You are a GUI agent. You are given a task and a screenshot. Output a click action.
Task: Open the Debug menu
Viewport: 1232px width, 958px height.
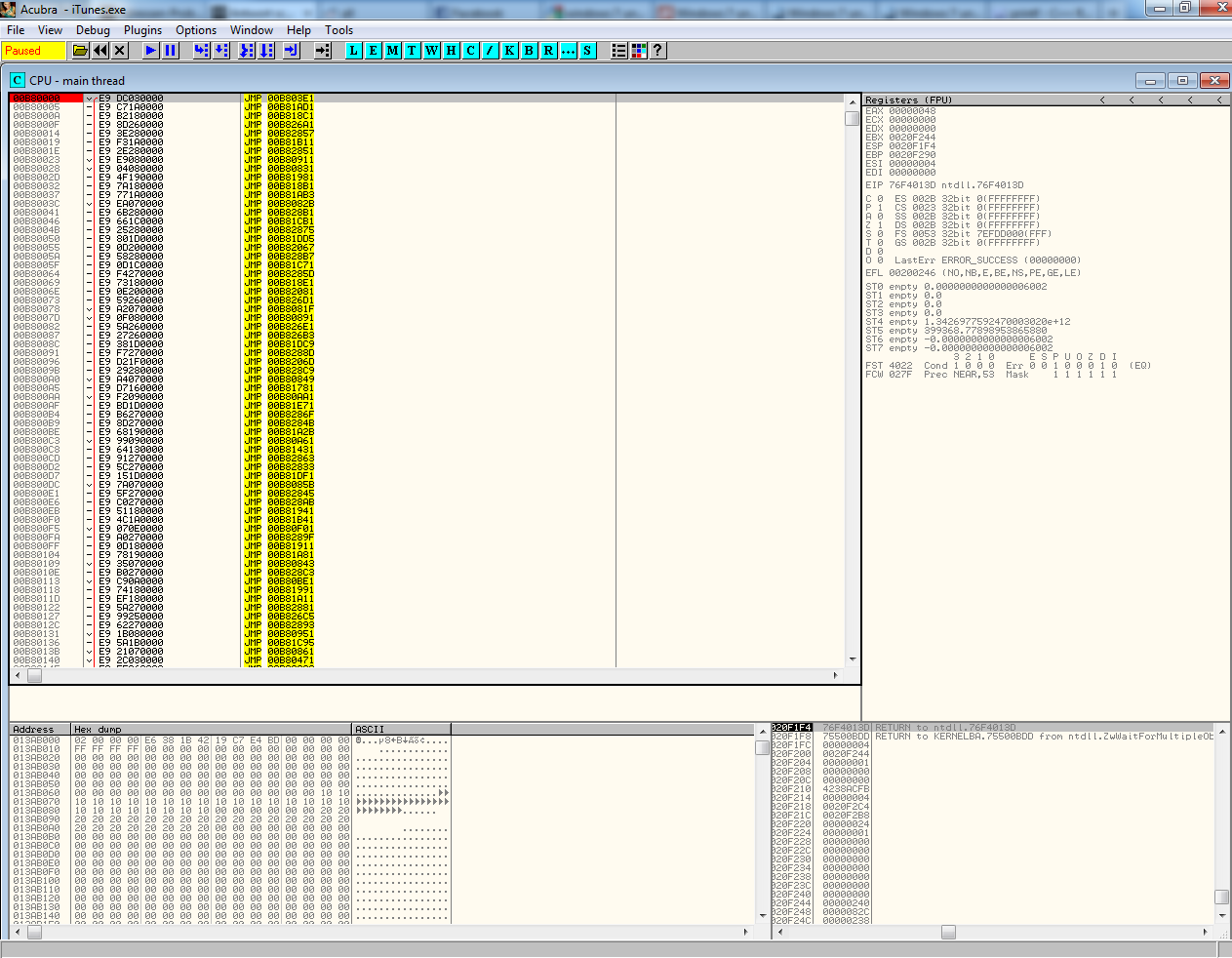(x=93, y=30)
